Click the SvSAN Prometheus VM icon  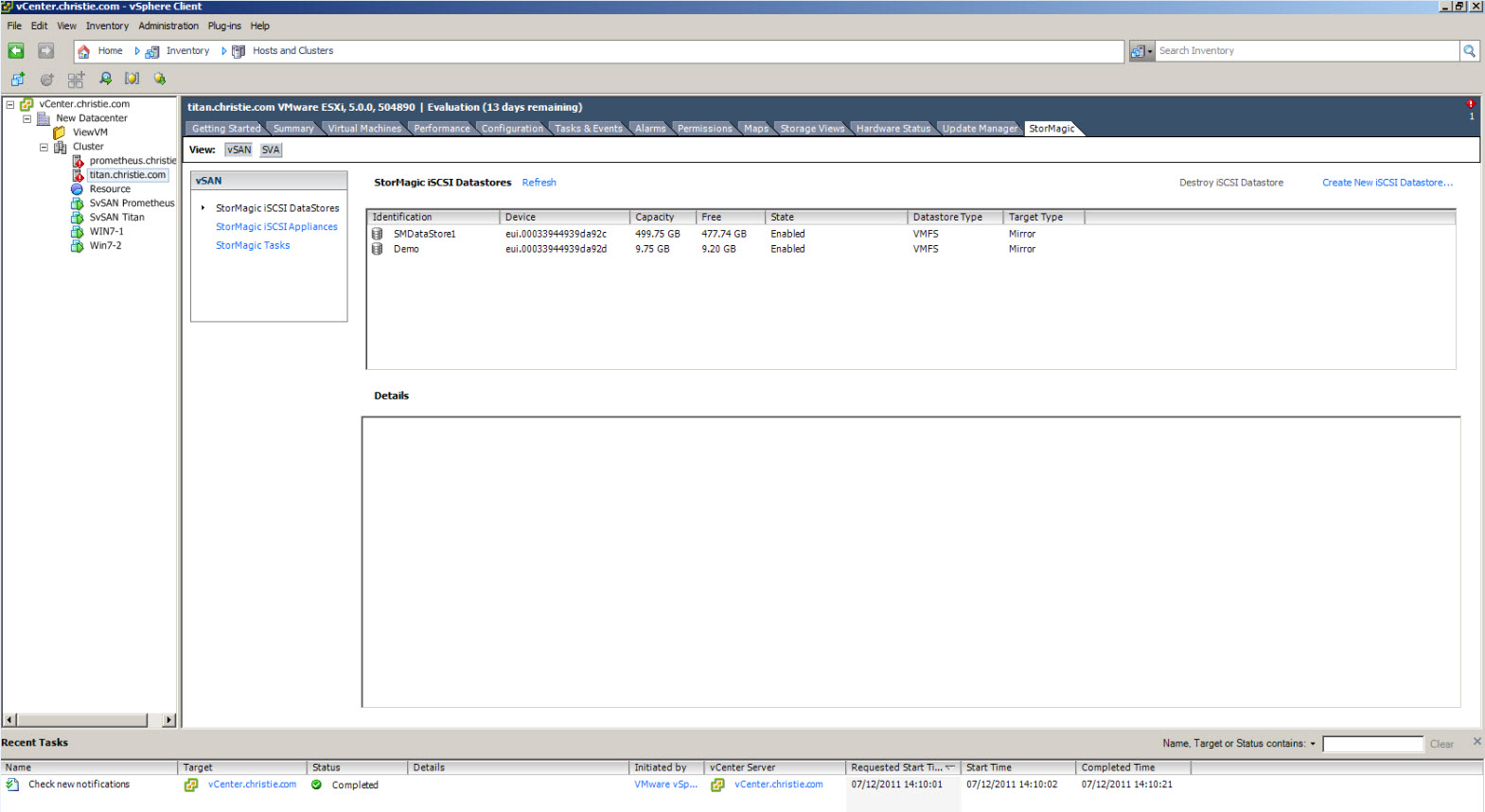78,203
